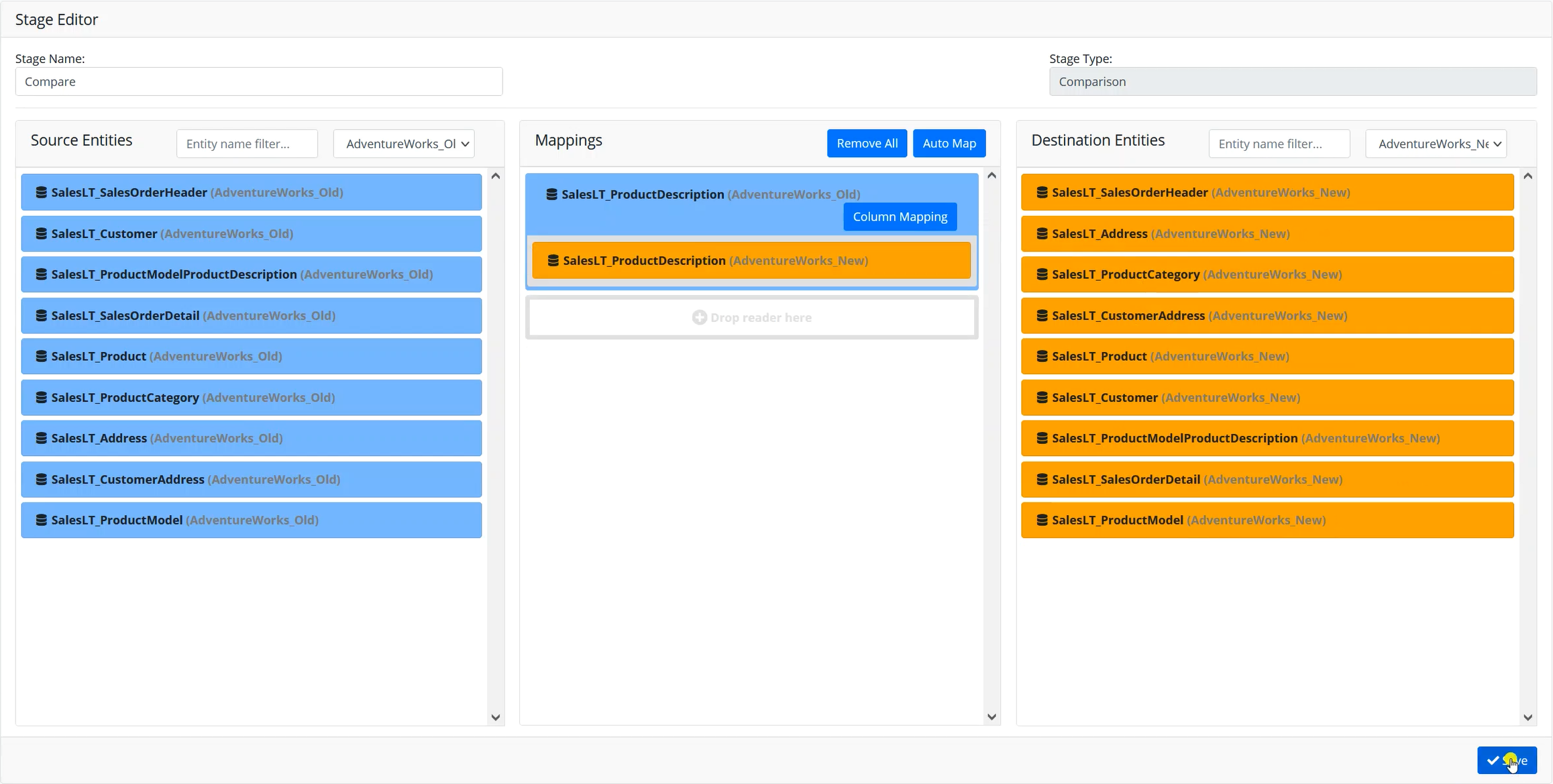Open the AdventureWorks_New destination dropdown
Screen dimensions: 1553x784
click(x=1436, y=144)
